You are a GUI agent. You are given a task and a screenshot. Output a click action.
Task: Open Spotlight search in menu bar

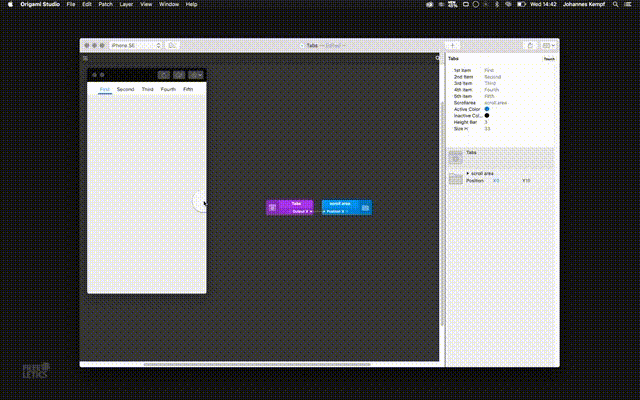615,4
